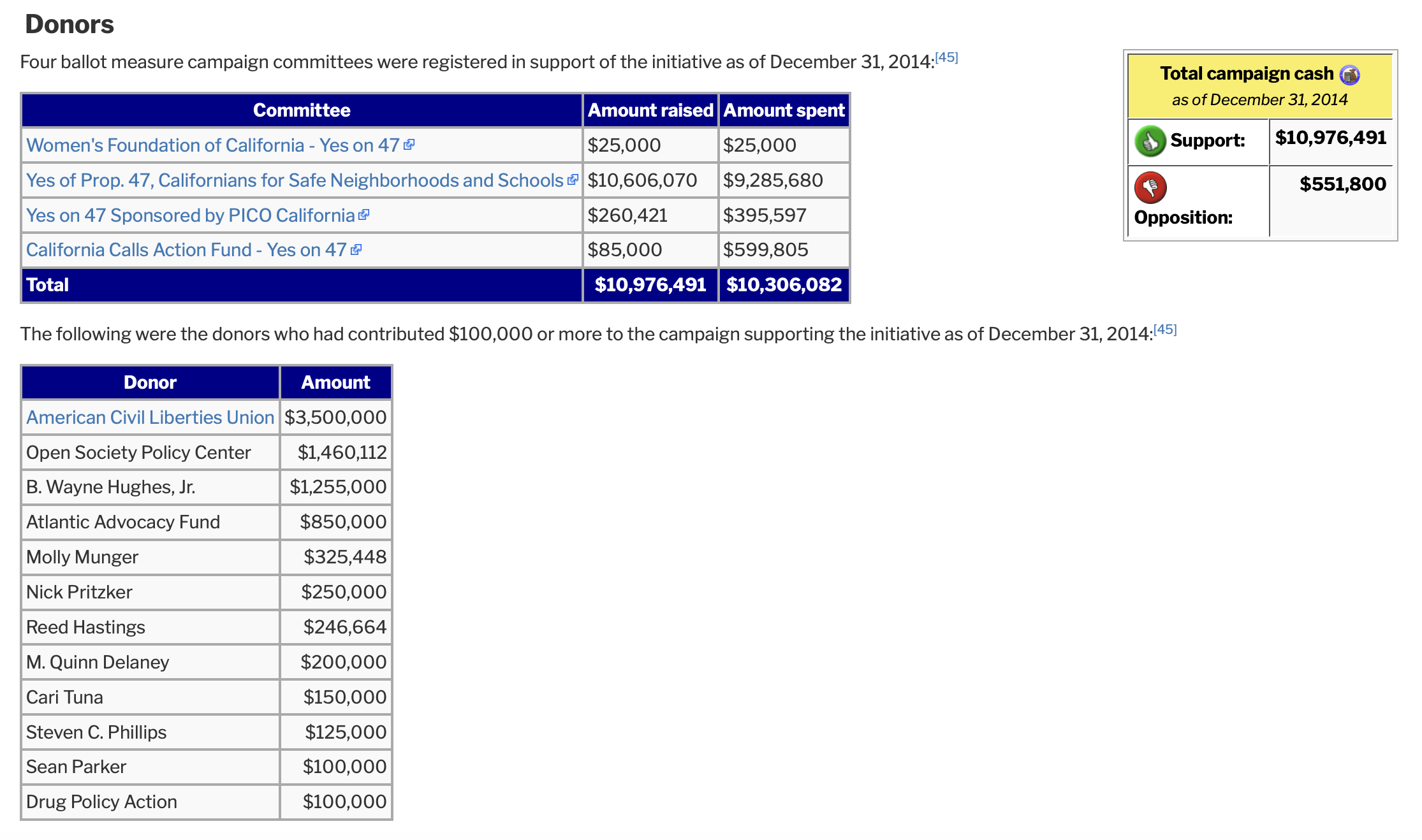Click external link icon after Safe Neighborhoods and Schools
This screenshot has width=1422, height=840.
tap(573, 180)
